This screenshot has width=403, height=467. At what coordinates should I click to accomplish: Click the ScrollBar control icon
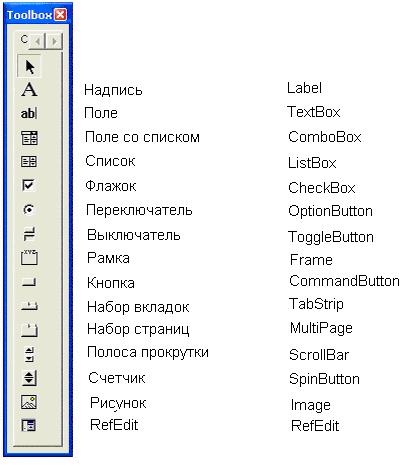pos(29,354)
